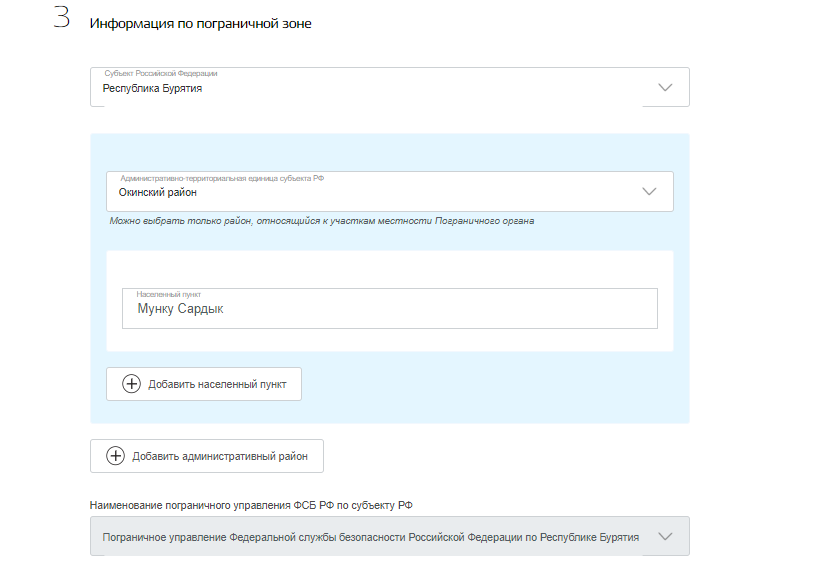Click the blank middle of the 'Окинский район' combo box
Viewport: 821px width, 577px height.
pos(420,193)
